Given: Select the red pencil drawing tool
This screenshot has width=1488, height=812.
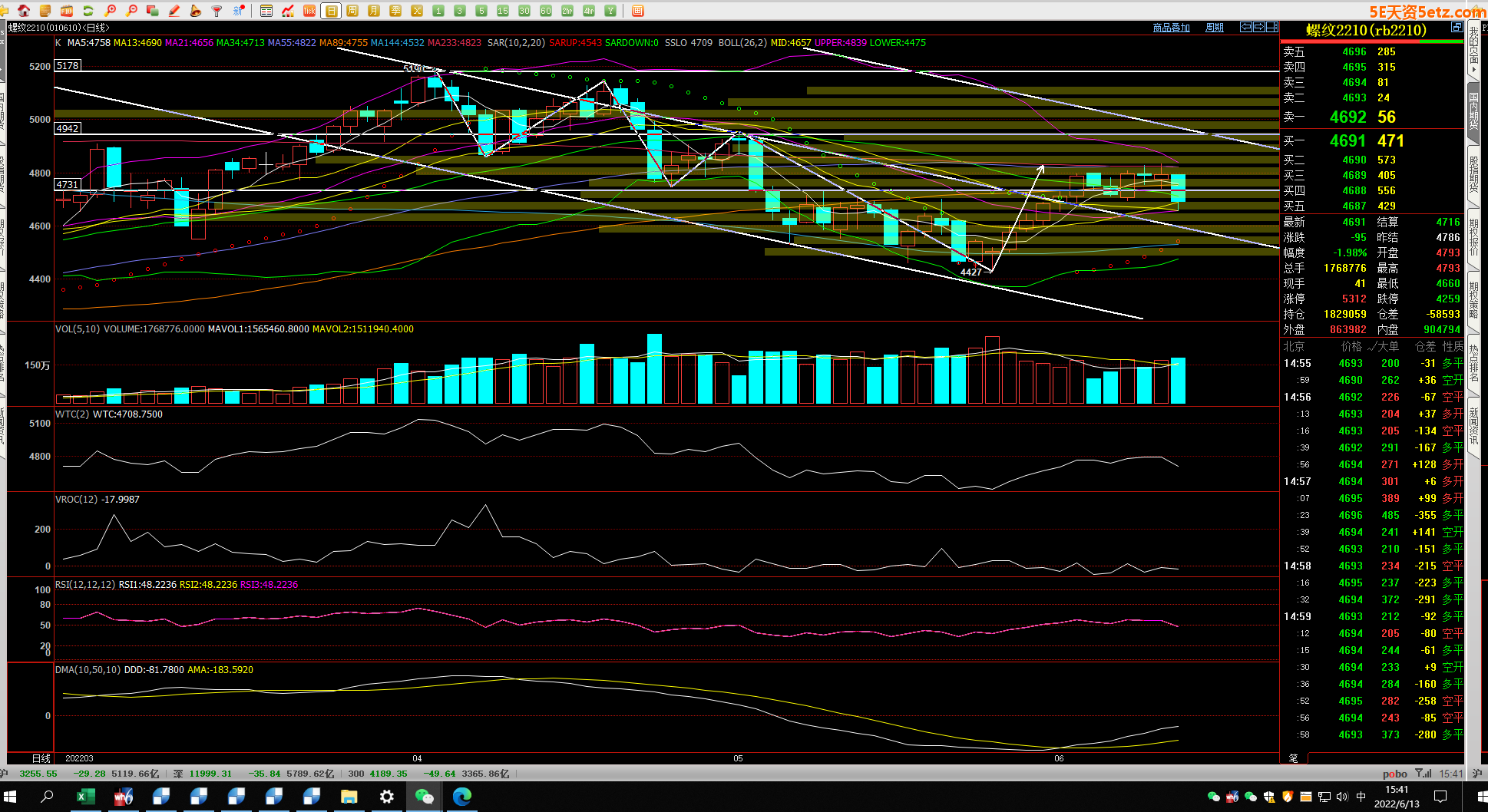Looking at the screenshot, I should coord(174,11).
